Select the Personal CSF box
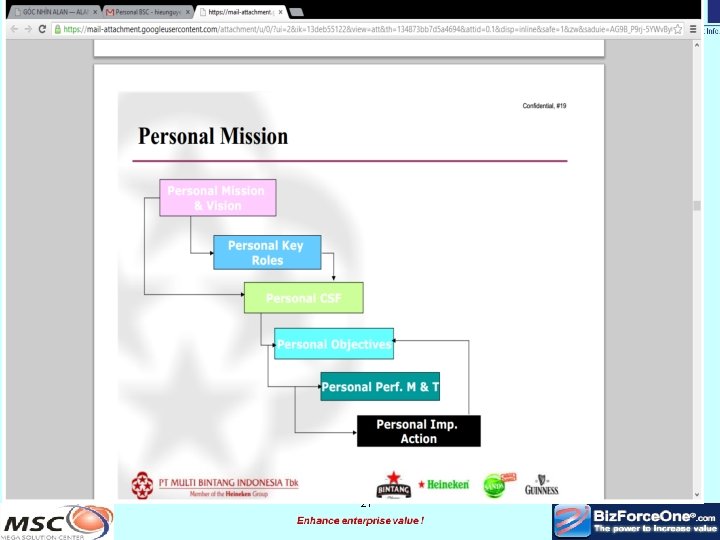This screenshot has height=540, width=720. [x=304, y=298]
